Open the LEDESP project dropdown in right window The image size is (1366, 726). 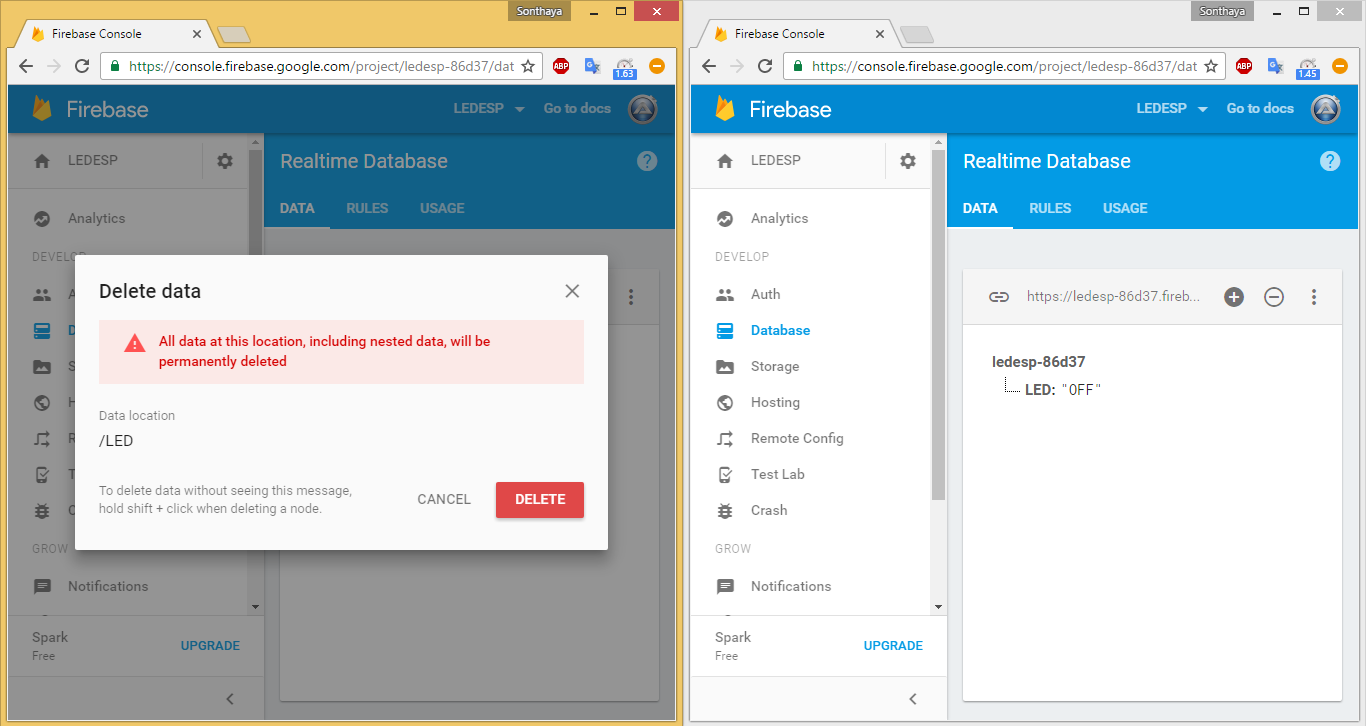[x=1172, y=108]
